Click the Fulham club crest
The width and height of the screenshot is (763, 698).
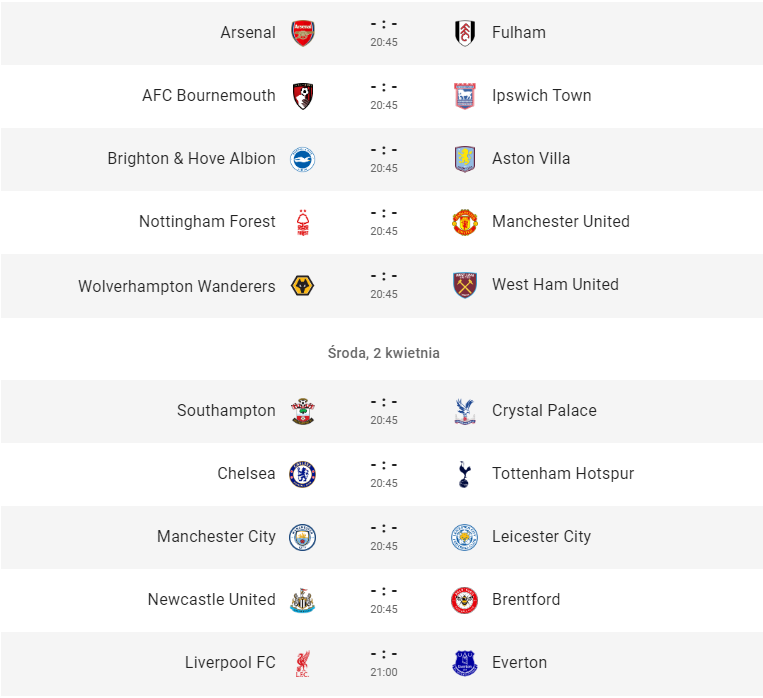465,33
